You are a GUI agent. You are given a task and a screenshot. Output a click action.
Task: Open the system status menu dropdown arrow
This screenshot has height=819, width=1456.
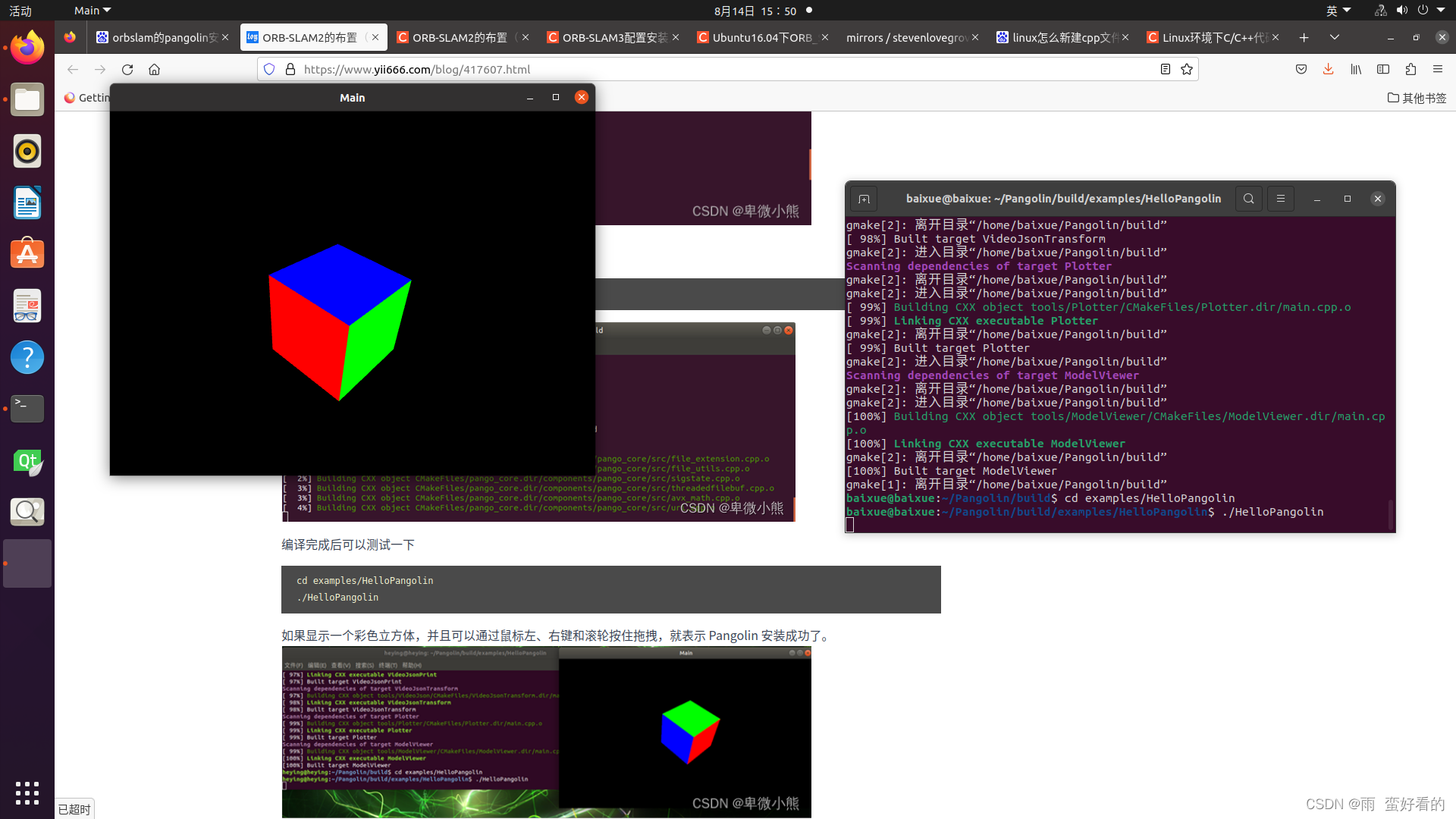pos(1441,11)
